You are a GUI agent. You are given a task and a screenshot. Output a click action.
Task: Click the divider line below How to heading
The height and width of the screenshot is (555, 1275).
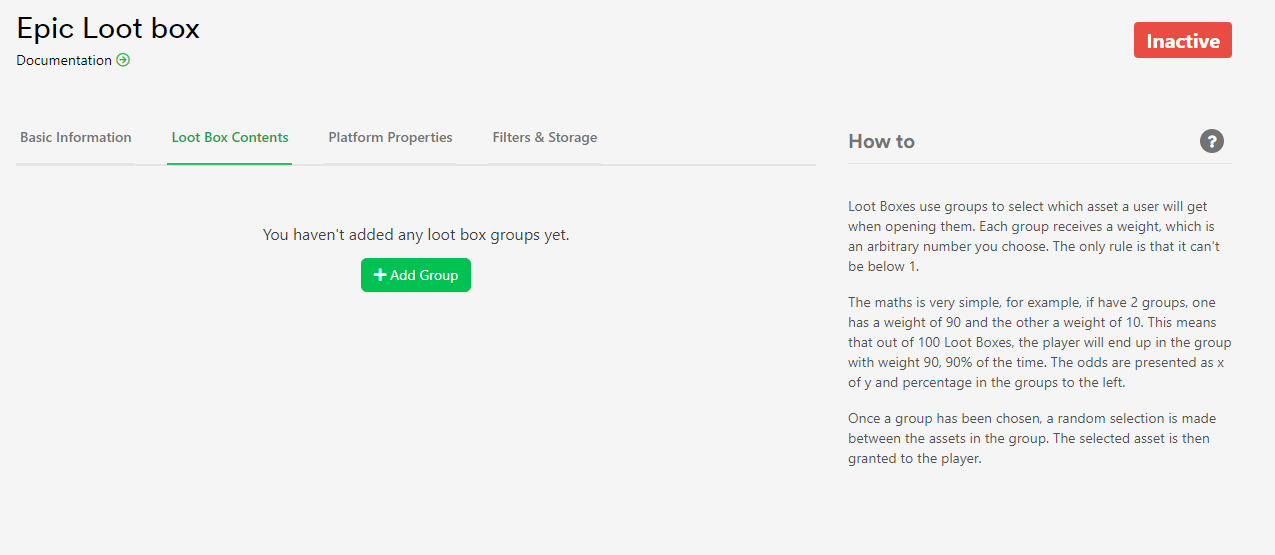click(1040, 163)
